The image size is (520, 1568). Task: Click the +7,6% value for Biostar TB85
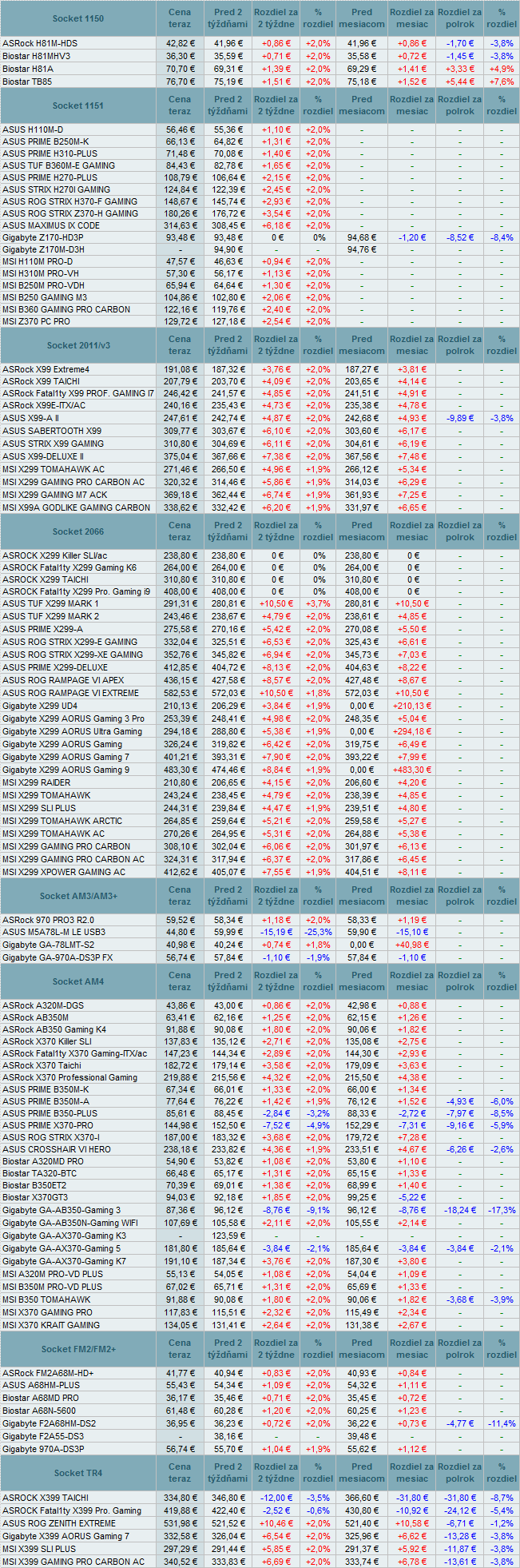pyautogui.click(x=502, y=82)
